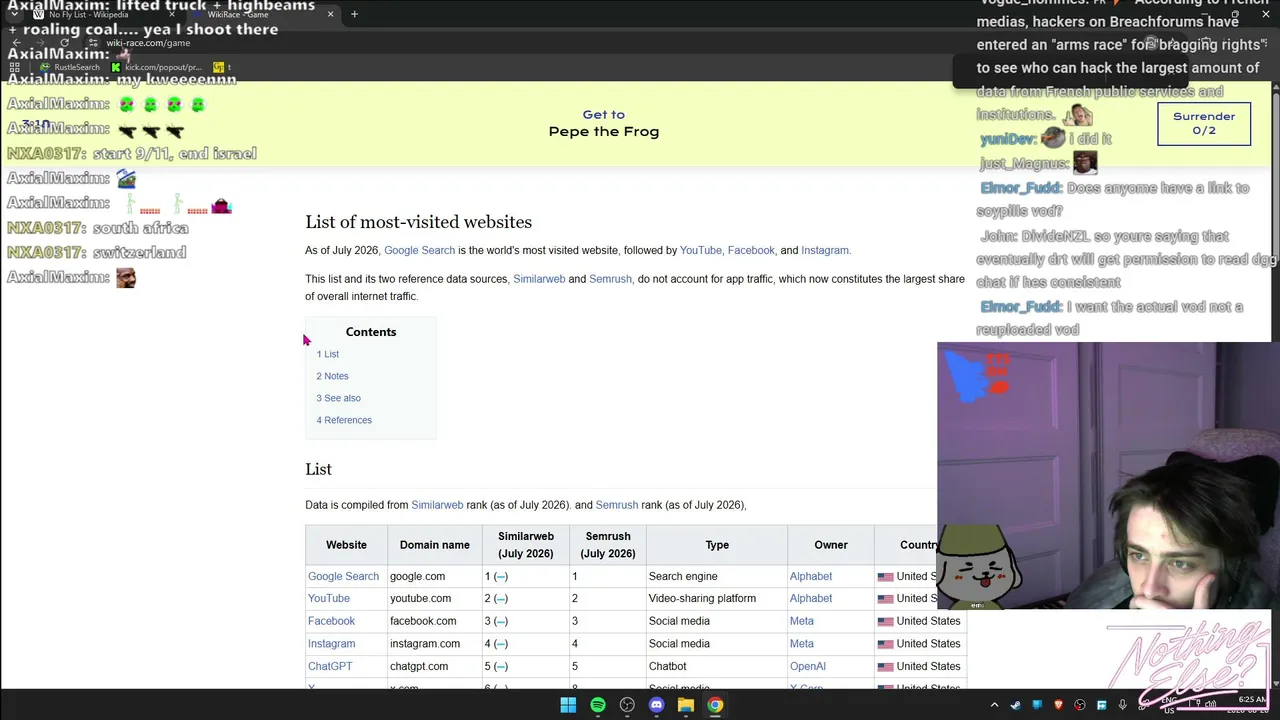Click the Brave tray icon
The image size is (1280, 720).
(x=1058, y=705)
